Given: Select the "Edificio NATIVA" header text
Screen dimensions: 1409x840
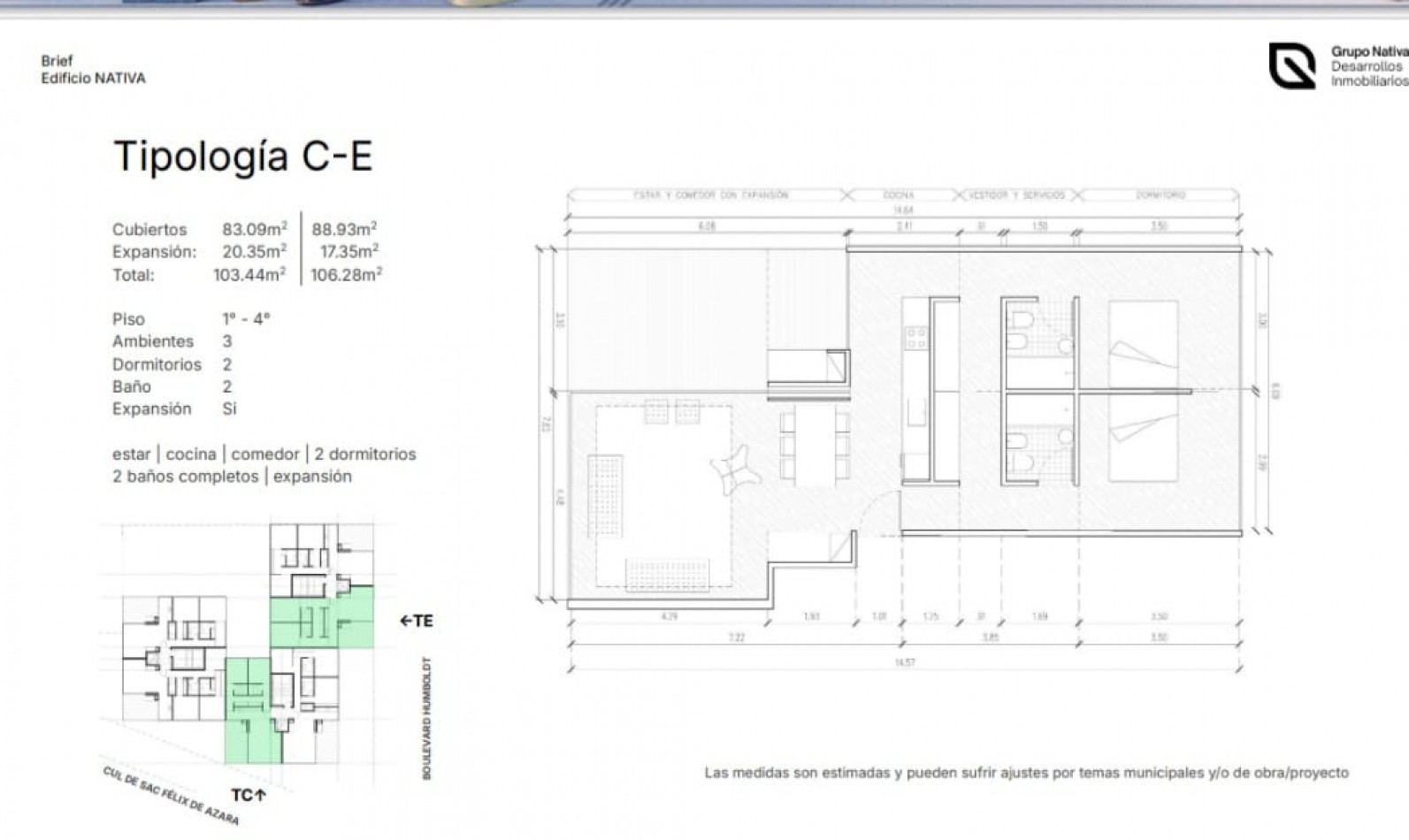Looking at the screenshot, I should [93, 78].
